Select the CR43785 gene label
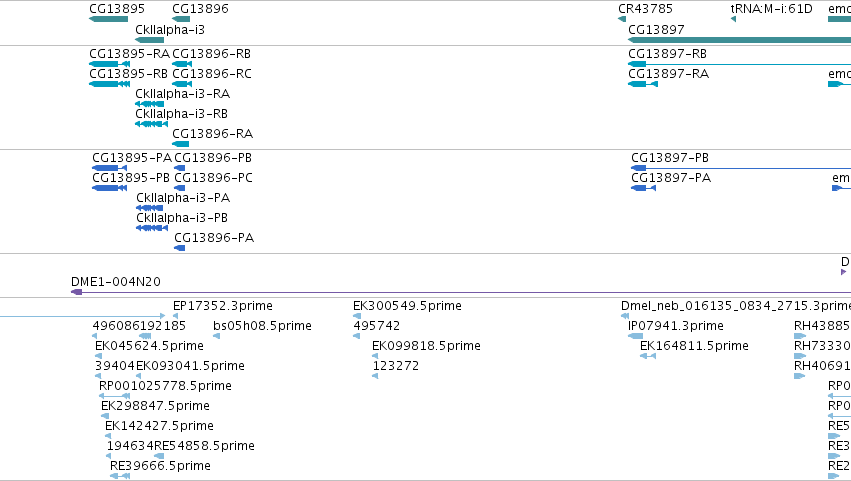Viewport: 851px width, 481px height. click(645, 9)
